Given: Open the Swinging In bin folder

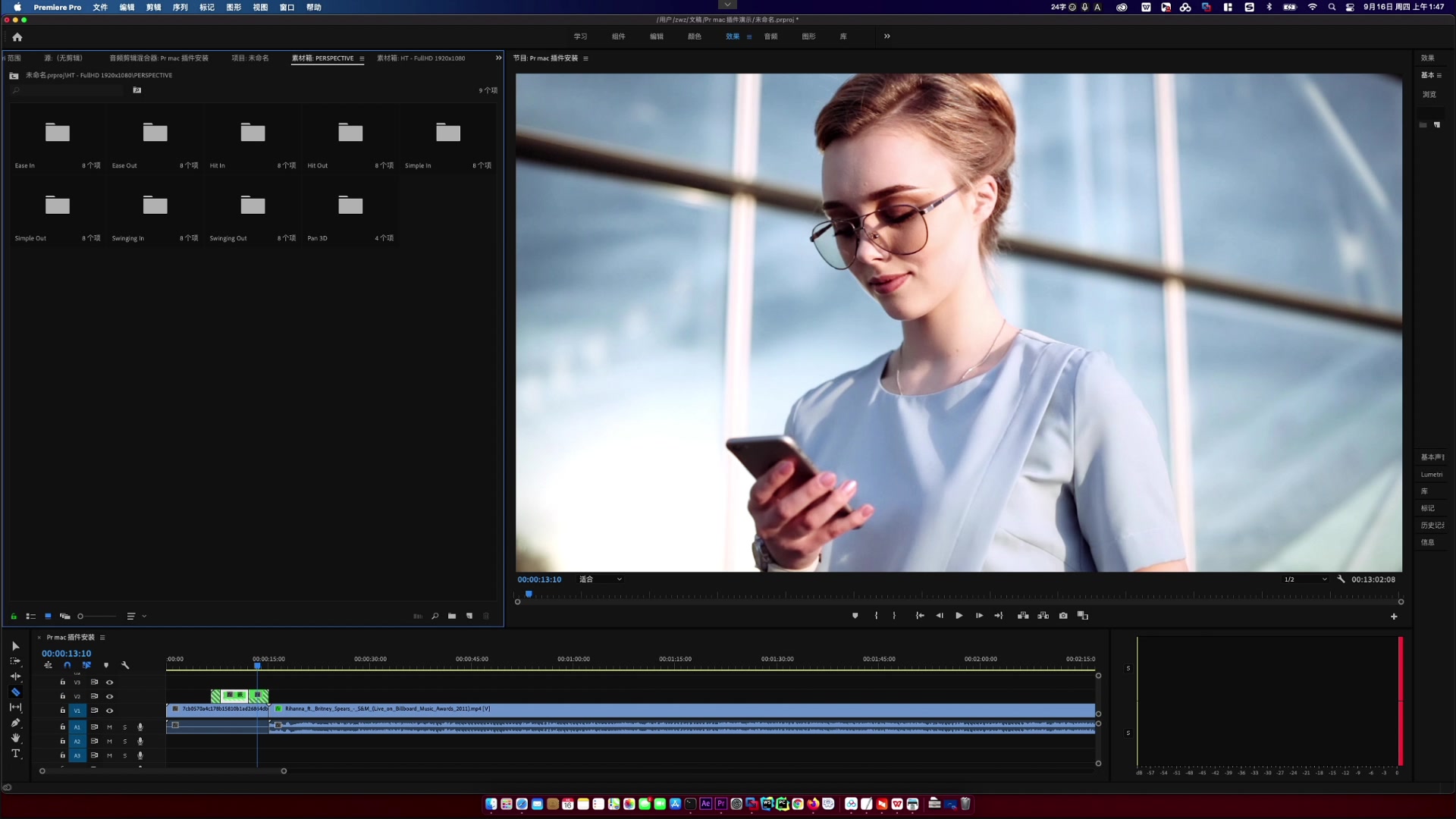Looking at the screenshot, I should pyautogui.click(x=155, y=206).
